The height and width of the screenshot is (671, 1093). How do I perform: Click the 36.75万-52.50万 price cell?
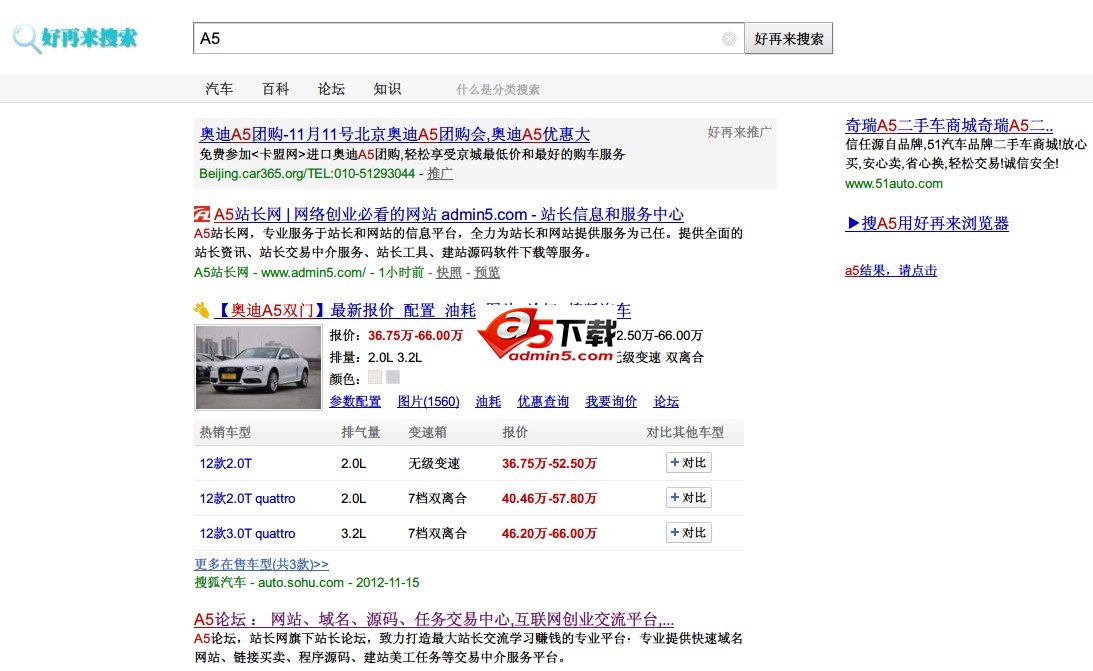(x=549, y=463)
